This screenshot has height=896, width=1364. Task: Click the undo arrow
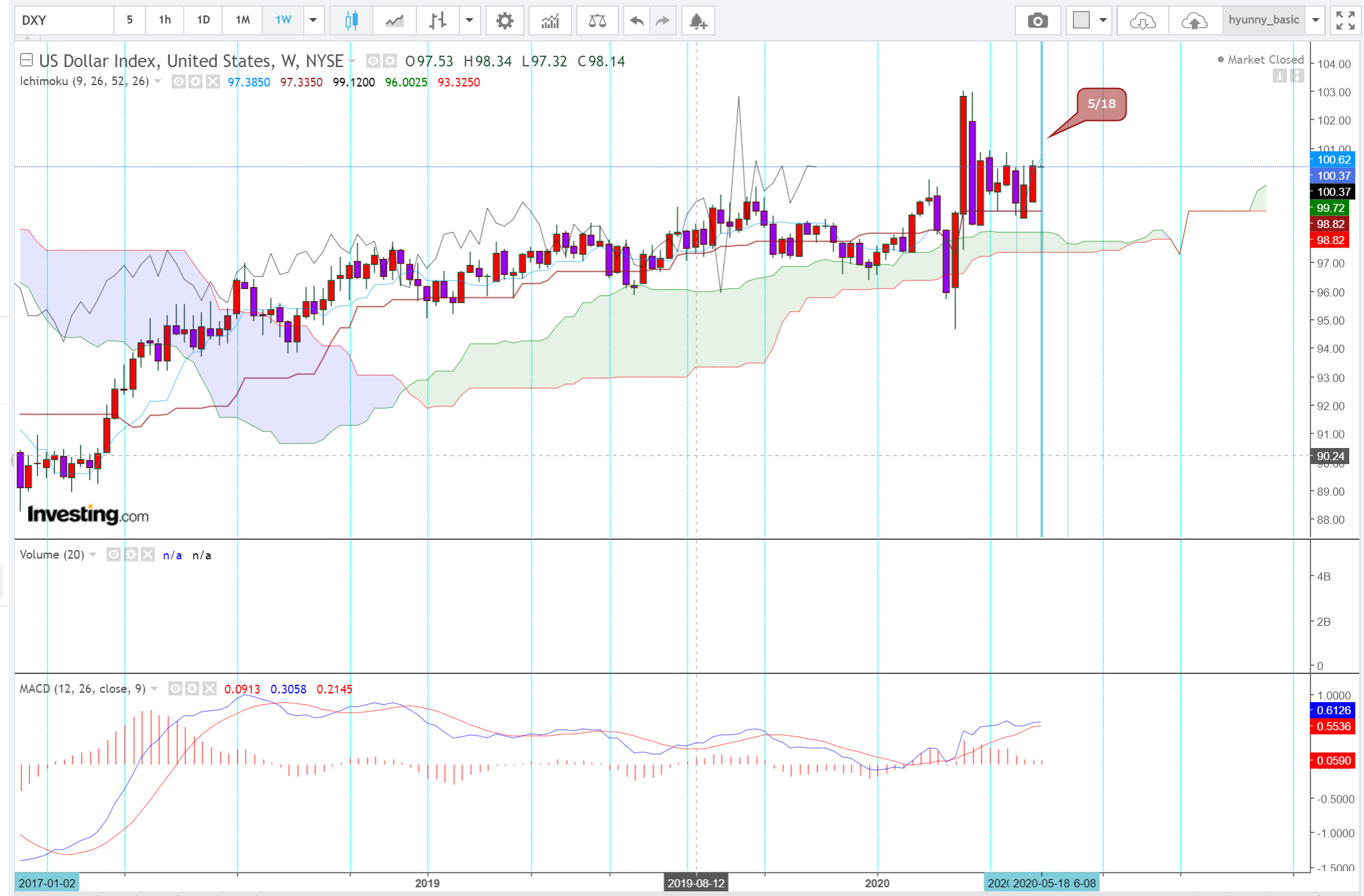click(636, 20)
